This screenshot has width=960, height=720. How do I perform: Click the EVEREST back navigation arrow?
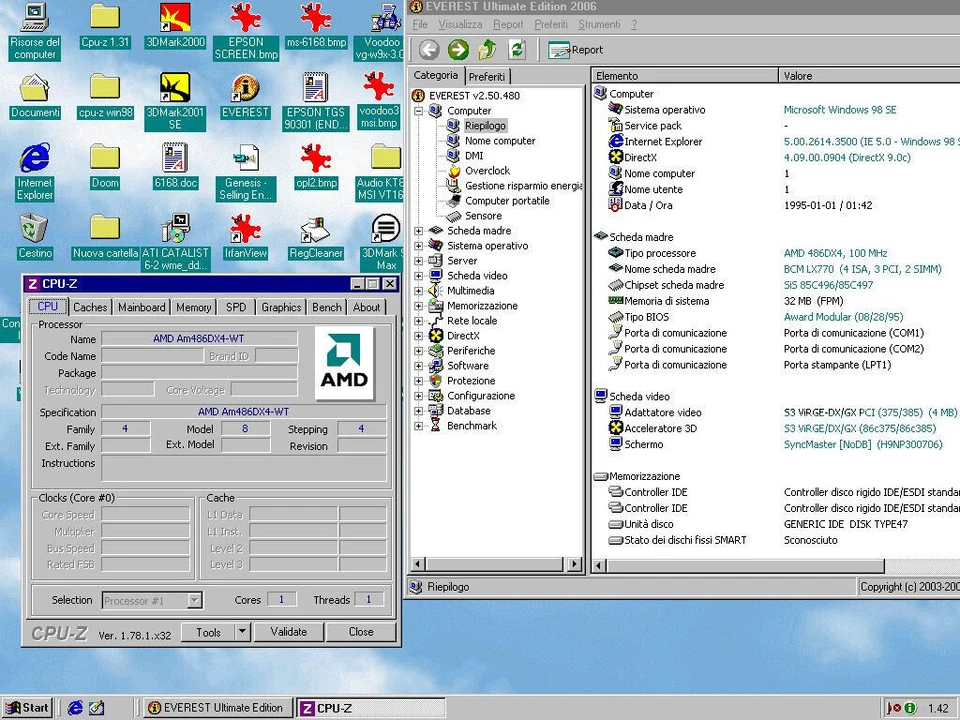click(x=429, y=49)
